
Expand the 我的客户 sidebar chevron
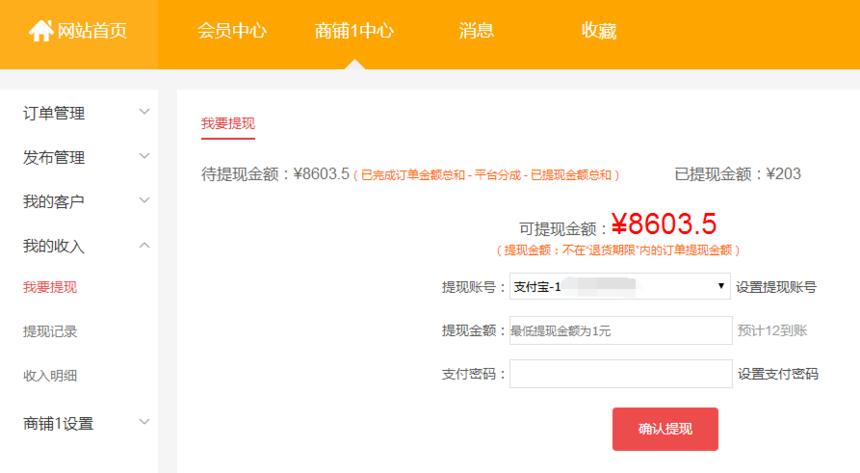pos(144,200)
